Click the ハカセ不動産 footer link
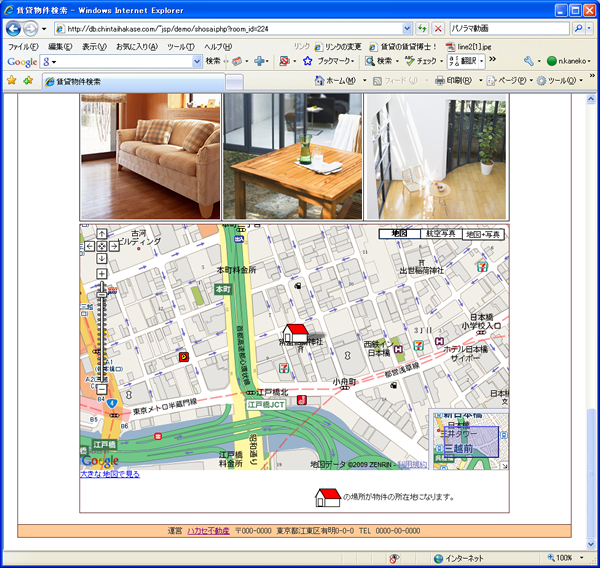 [208, 531]
